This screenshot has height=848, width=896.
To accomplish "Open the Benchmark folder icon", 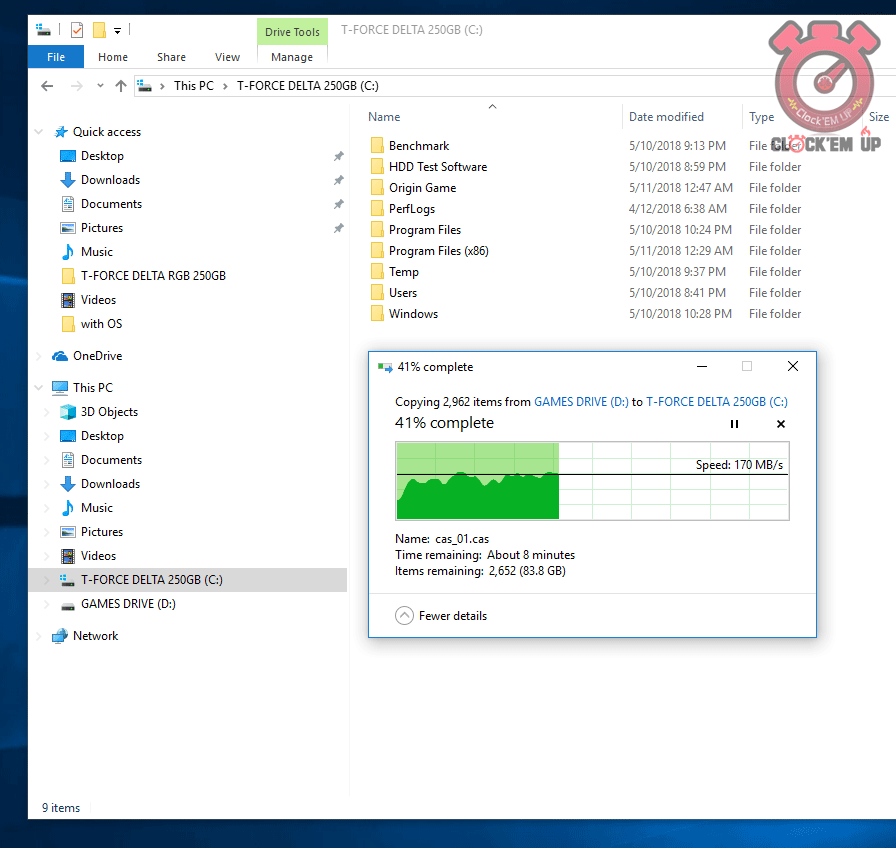I will tap(377, 146).
